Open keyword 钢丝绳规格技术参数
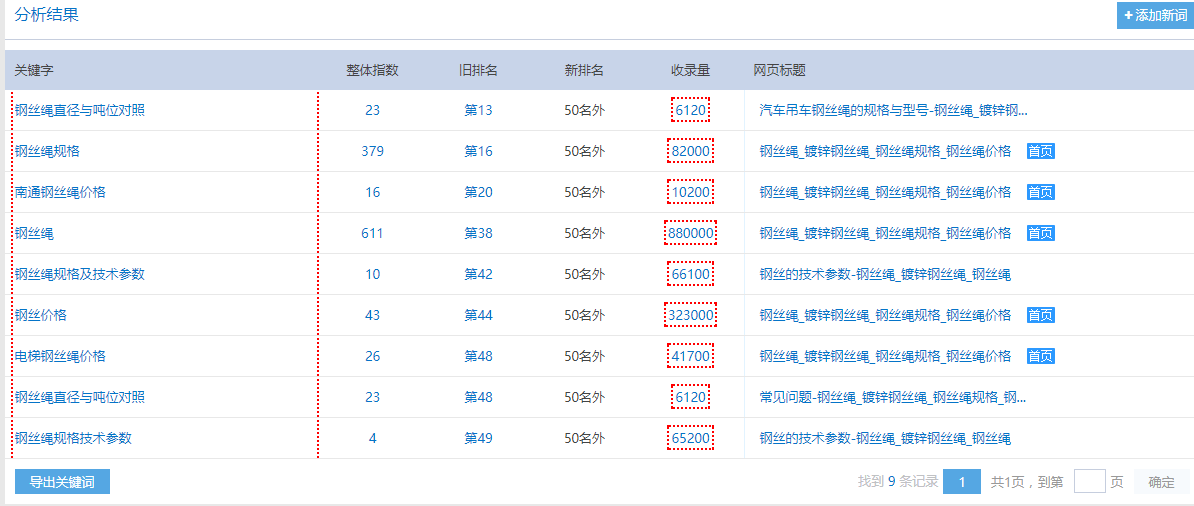Screen dimensions: 1194x506 click(73, 438)
